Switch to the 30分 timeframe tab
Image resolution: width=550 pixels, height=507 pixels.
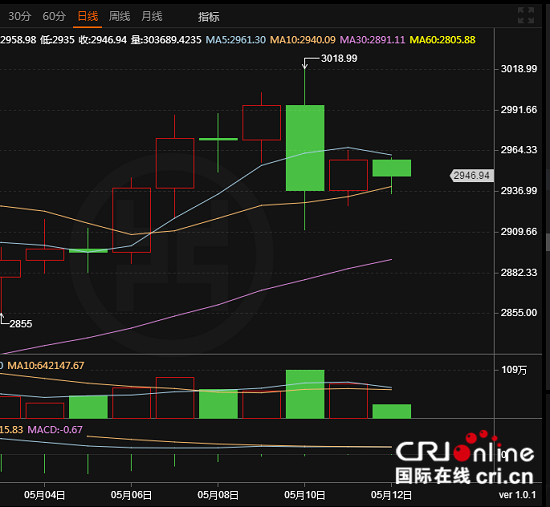(19, 16)
